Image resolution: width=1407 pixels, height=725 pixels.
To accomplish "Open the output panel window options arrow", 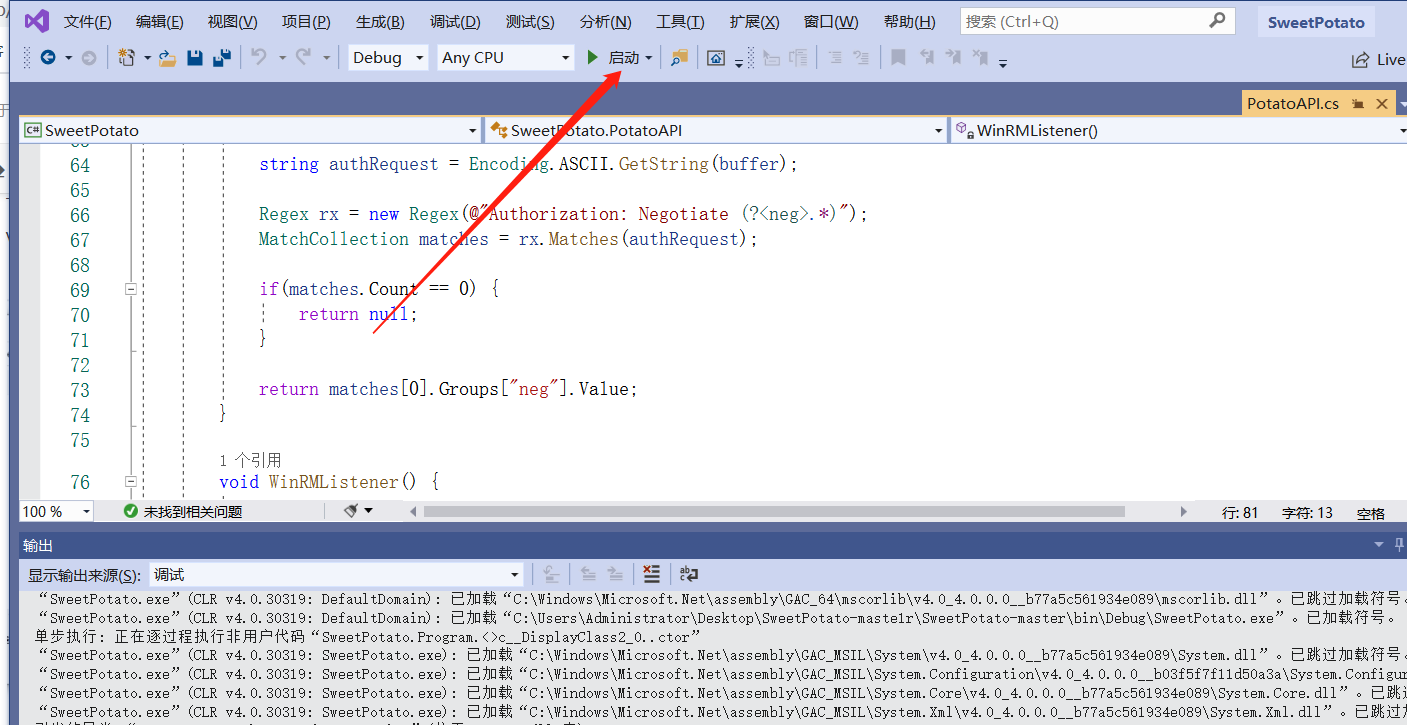I will [1380, 545].
